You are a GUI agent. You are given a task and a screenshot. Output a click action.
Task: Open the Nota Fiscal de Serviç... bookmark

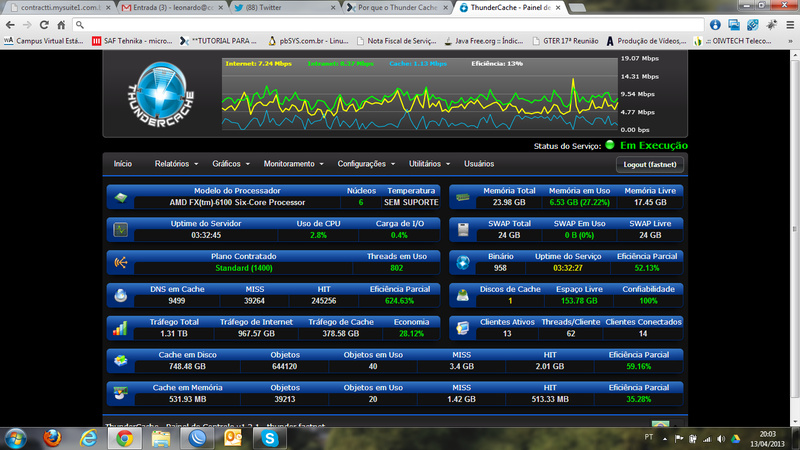click(x=396, y=41)
